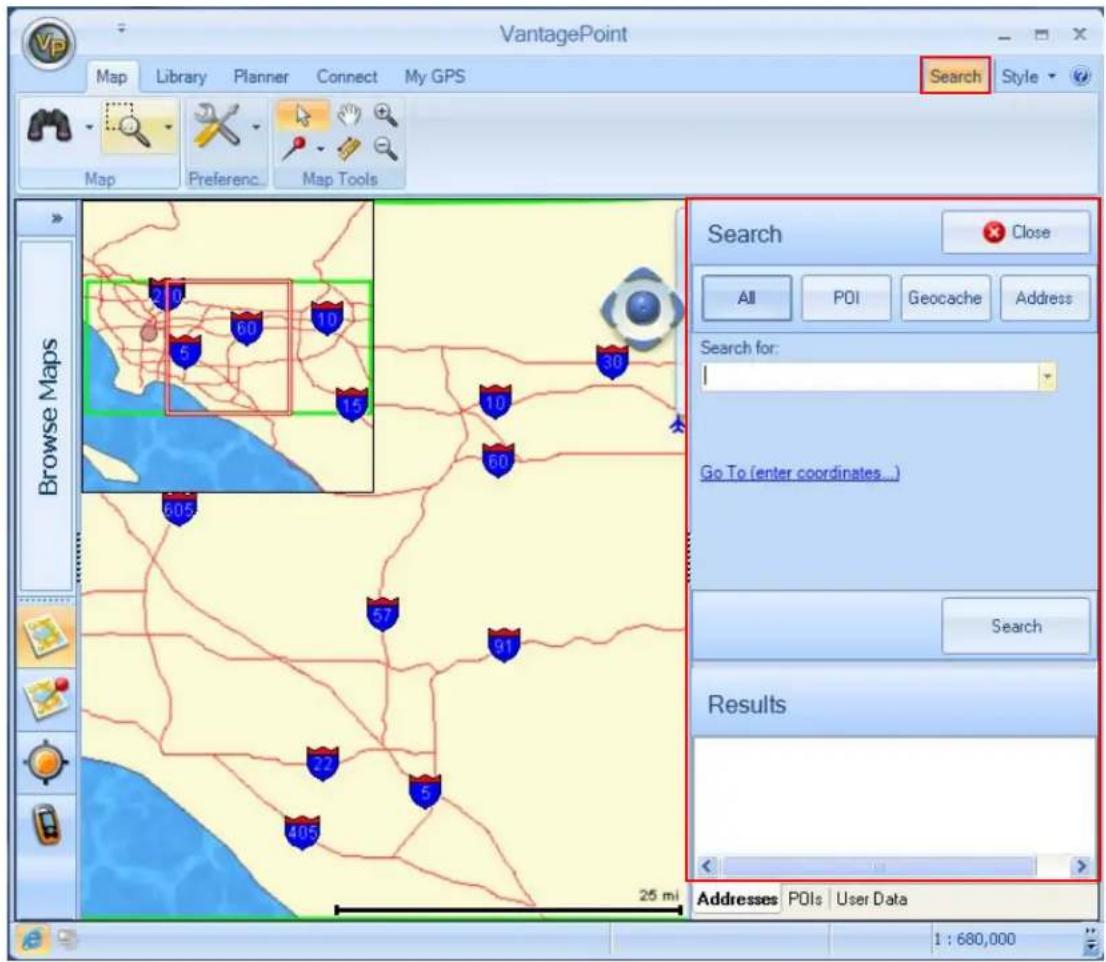Select the zoom-to-area magnifier tool
The height and width of the screenshot is (962, 1106).
click(x=128, y=125)
